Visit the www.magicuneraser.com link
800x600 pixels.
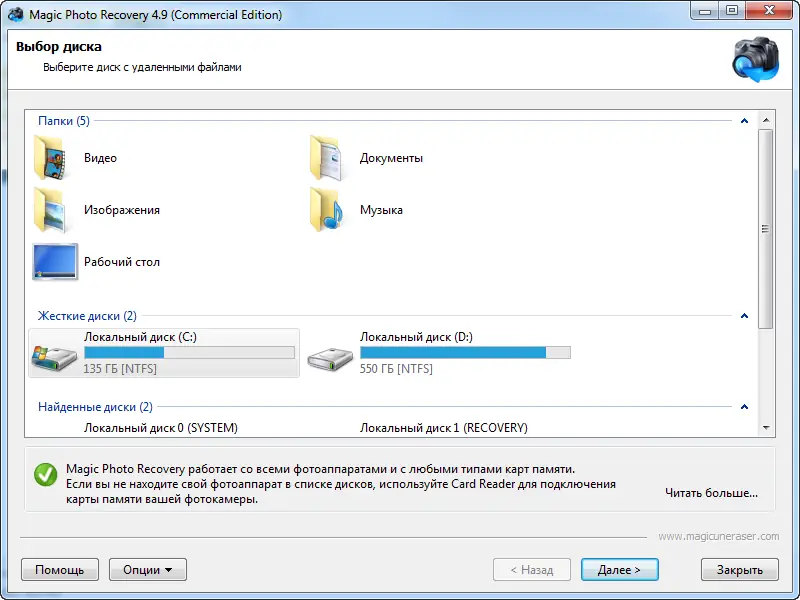(718, 536)
